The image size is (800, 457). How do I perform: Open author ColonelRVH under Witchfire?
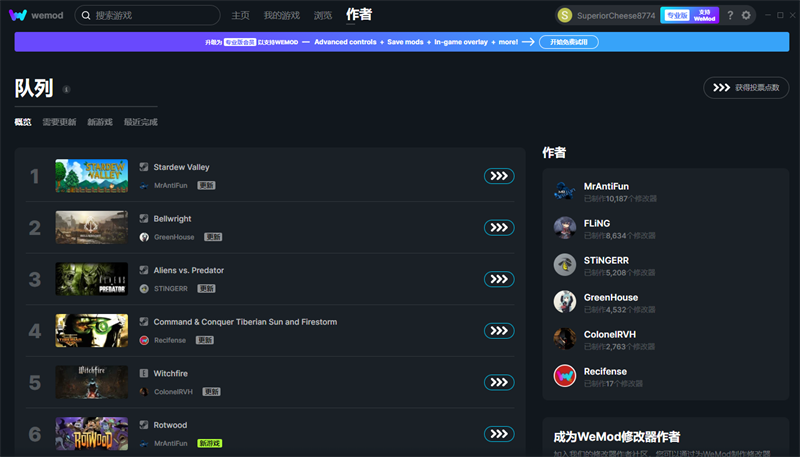pyautogui.click(x=173, y=392)
